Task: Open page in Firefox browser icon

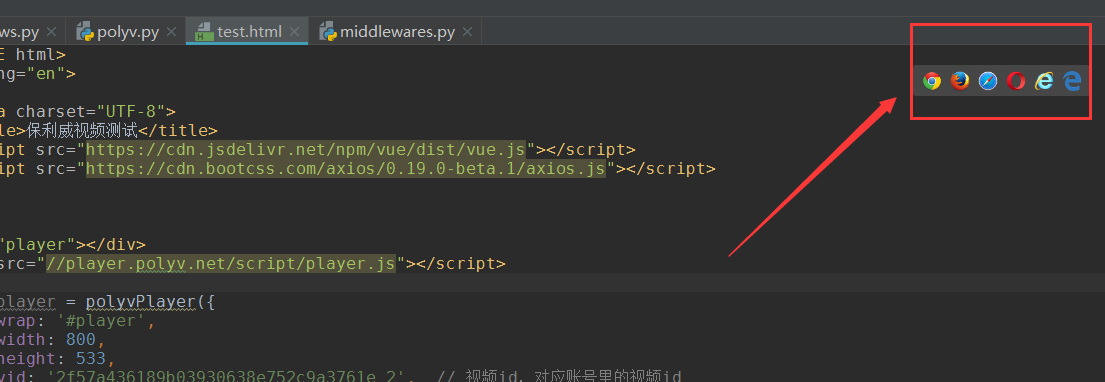Action: click(960, 82)
